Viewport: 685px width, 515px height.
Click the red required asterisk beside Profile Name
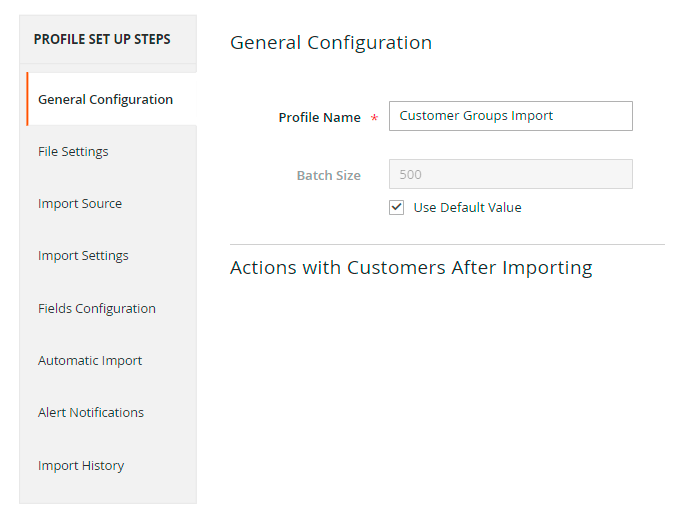[374, 118]
